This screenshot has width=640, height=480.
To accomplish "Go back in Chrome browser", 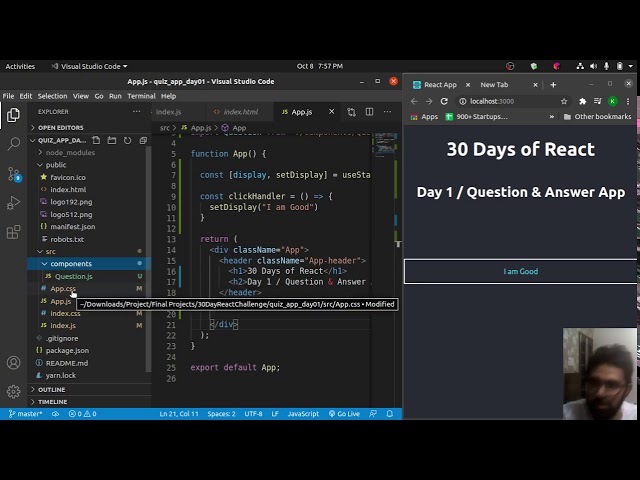I will [414, 101].
